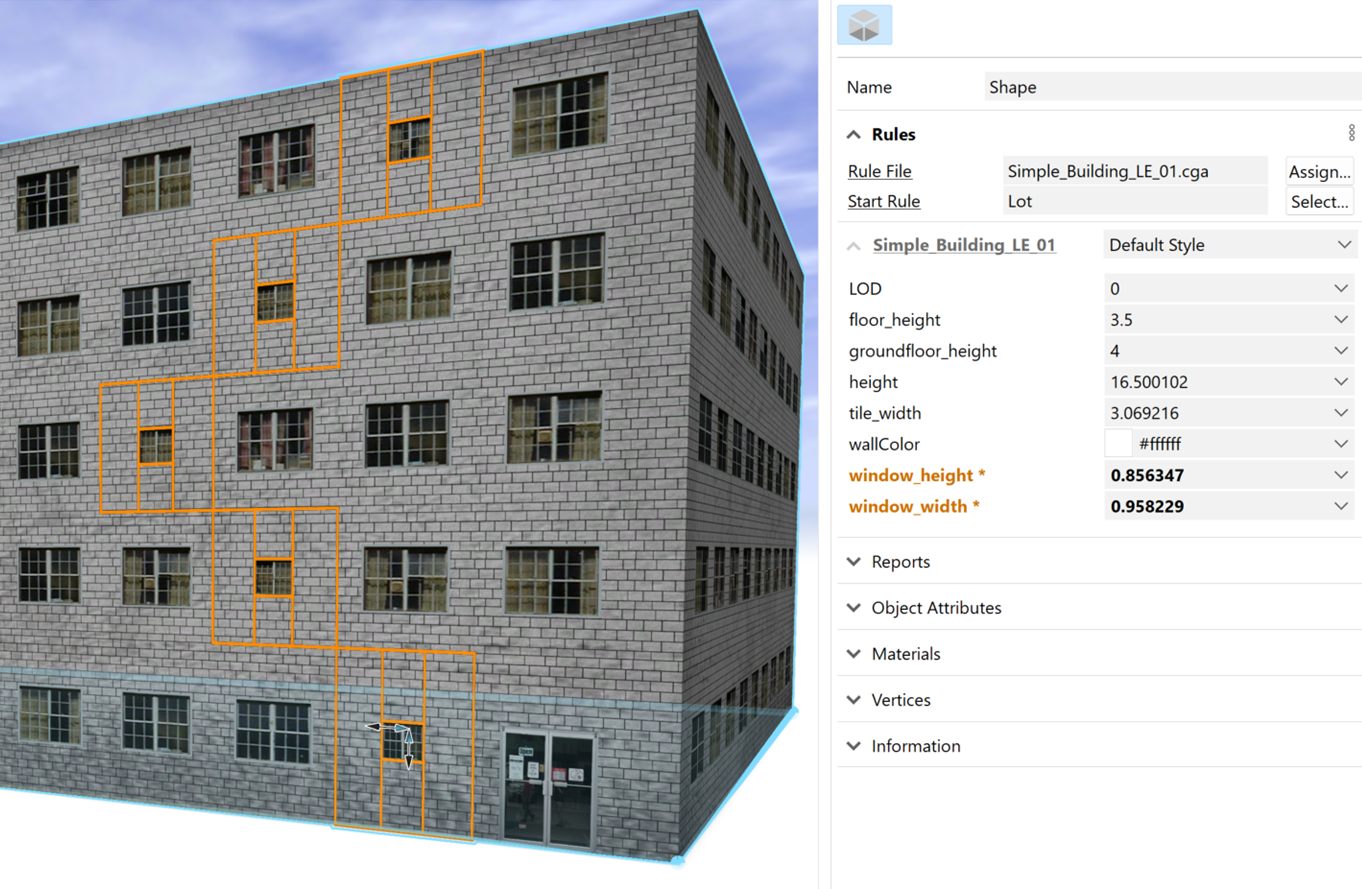This screenshot has width=1362, height=889.
Task: Open the Rule File link
Action: pyautogui.click(x=880, y=172)
